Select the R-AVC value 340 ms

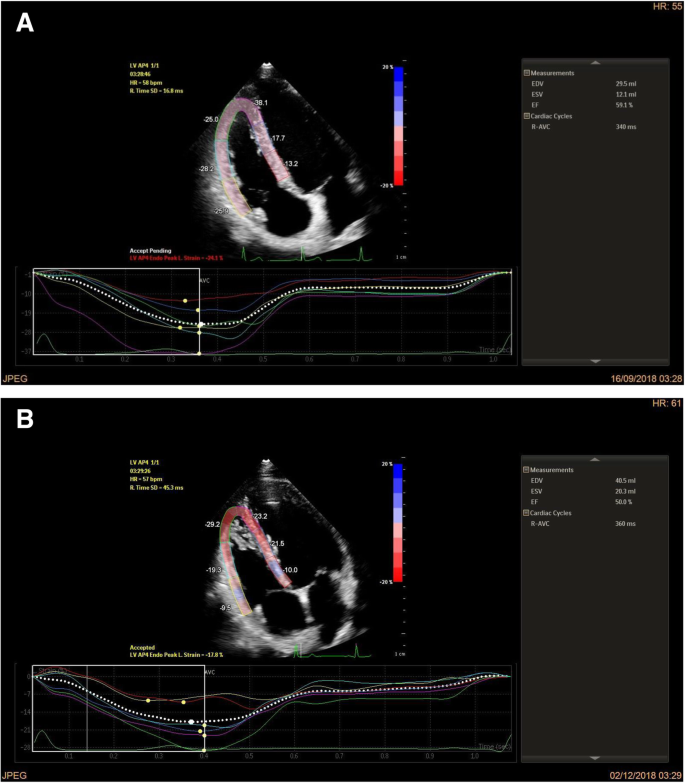(626, 127)
